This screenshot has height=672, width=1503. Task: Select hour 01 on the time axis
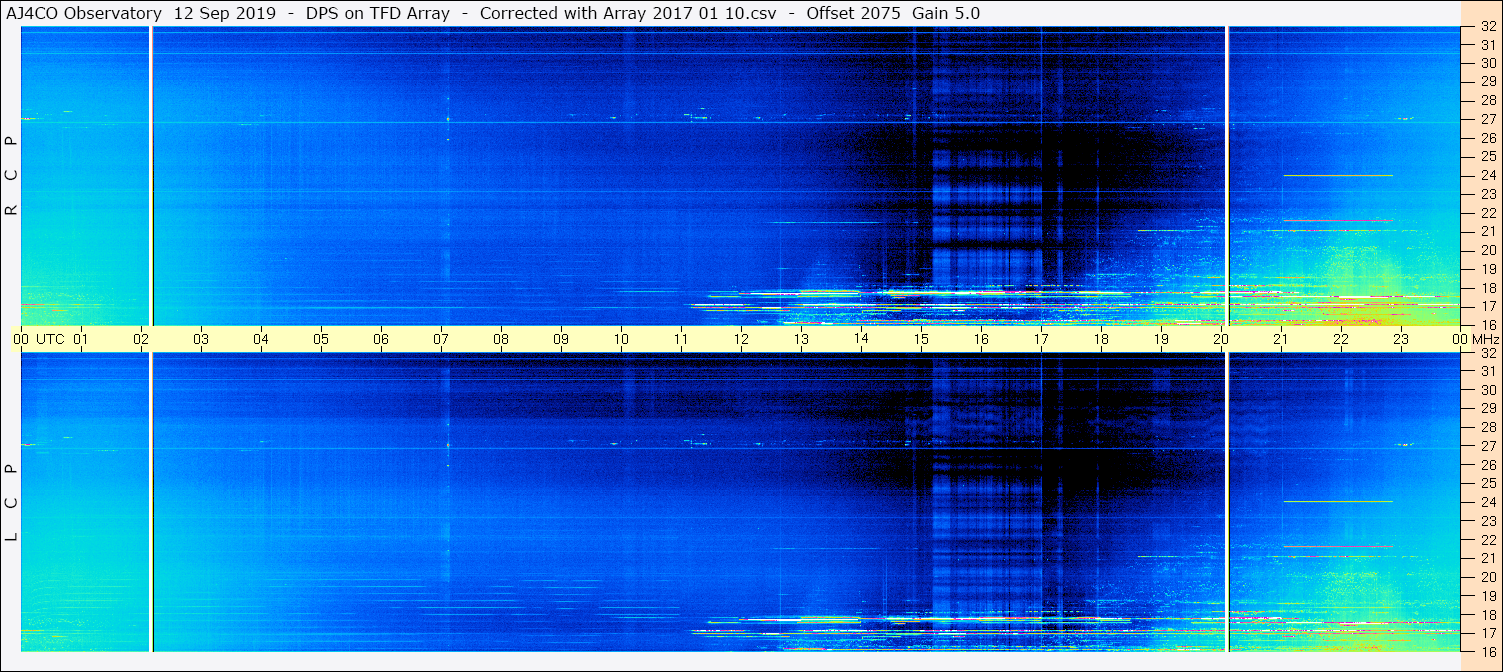click(x=81, y=339)
